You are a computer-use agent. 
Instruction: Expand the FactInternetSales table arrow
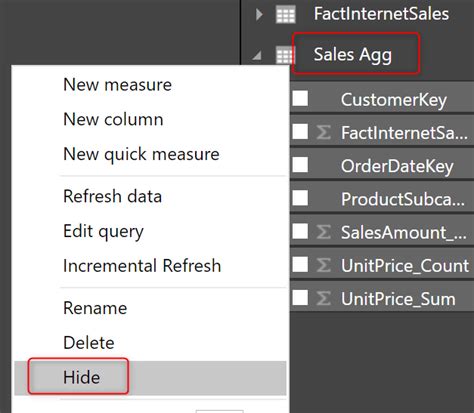tap(259, 15)
